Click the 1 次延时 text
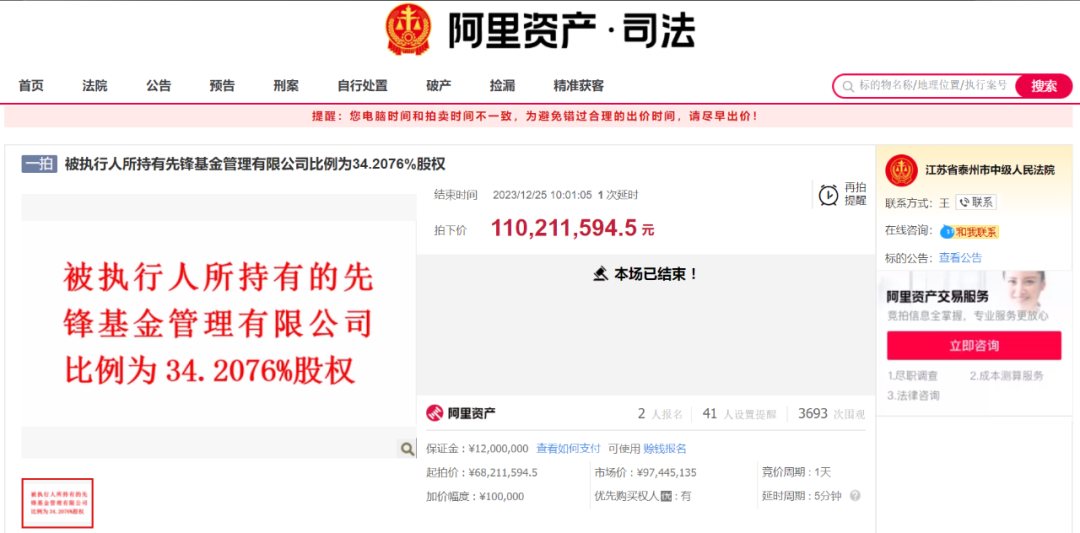The width and height of the screenshot is (1080, 533). (x=618, y=195)
